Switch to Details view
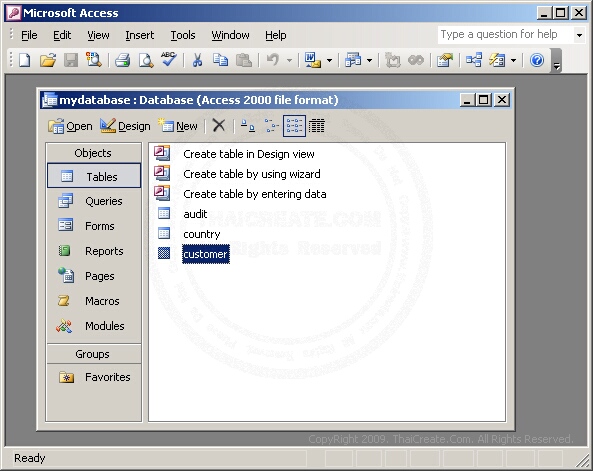The width and height of the screenshot is (593, 471). click(x=317, y=126)
